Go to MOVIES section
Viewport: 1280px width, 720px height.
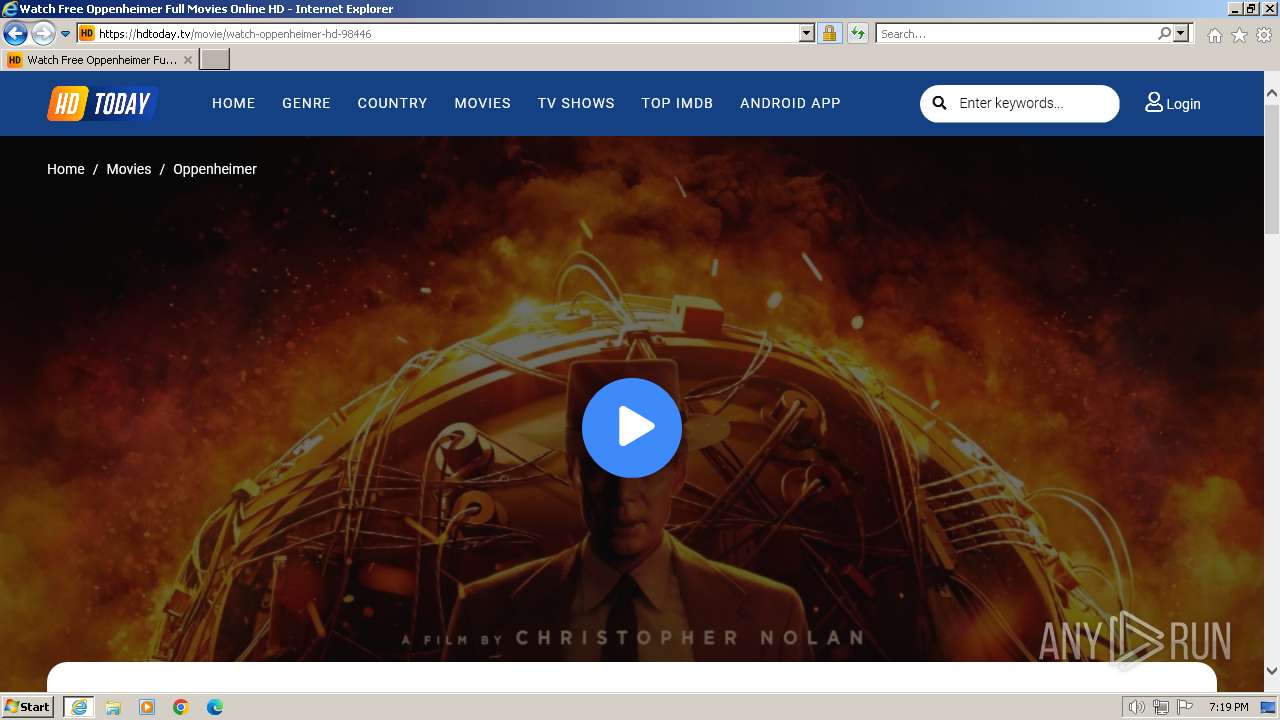coord(482,103)
